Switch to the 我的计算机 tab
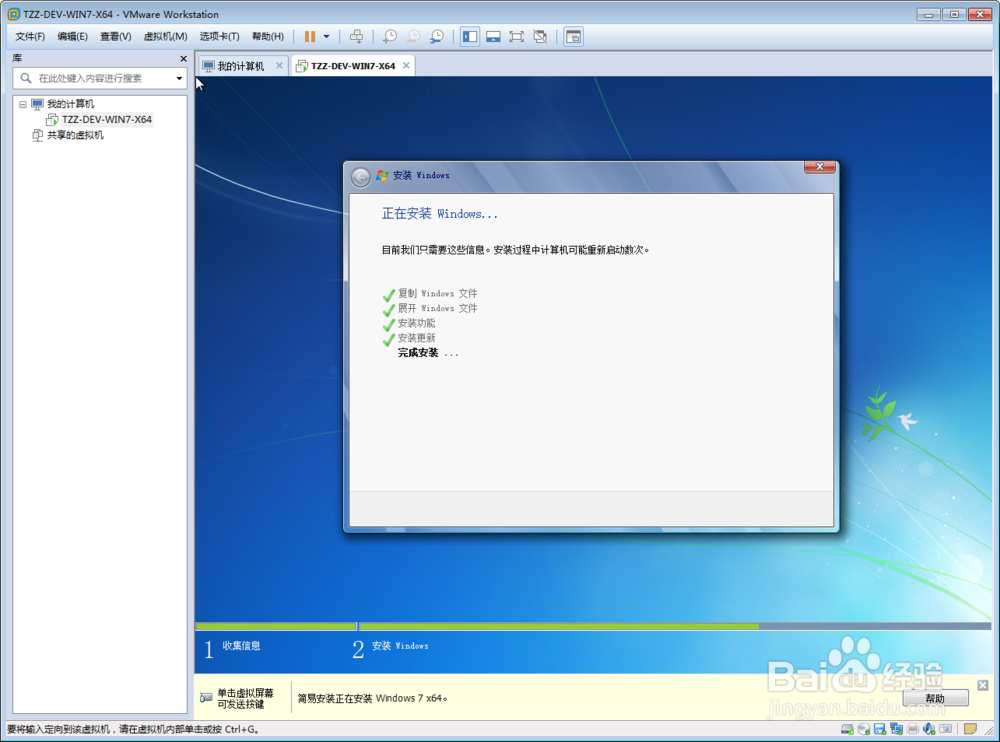 [240, 66]
